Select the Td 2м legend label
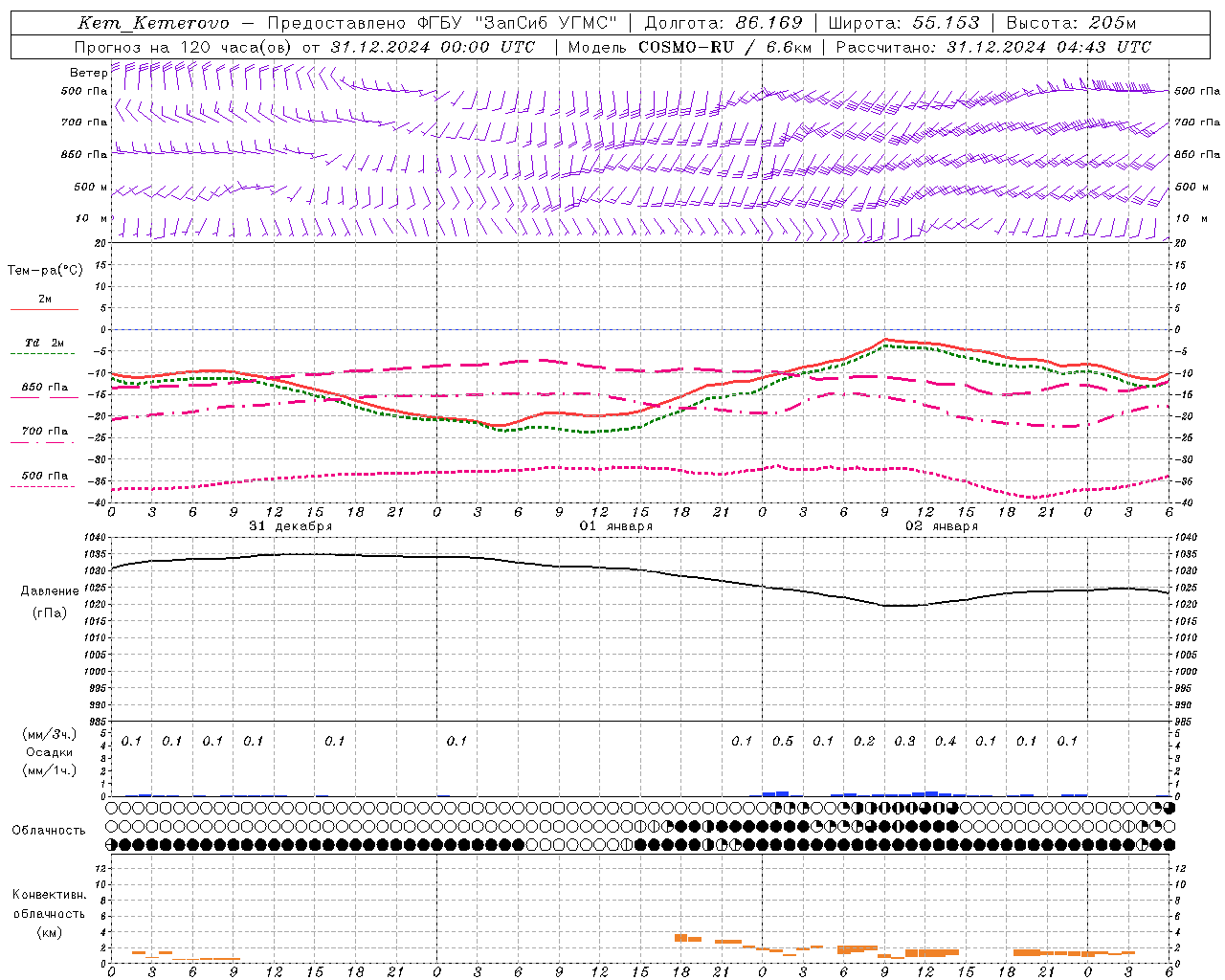This screenshot has height=980, width=1225. [45, 343]
